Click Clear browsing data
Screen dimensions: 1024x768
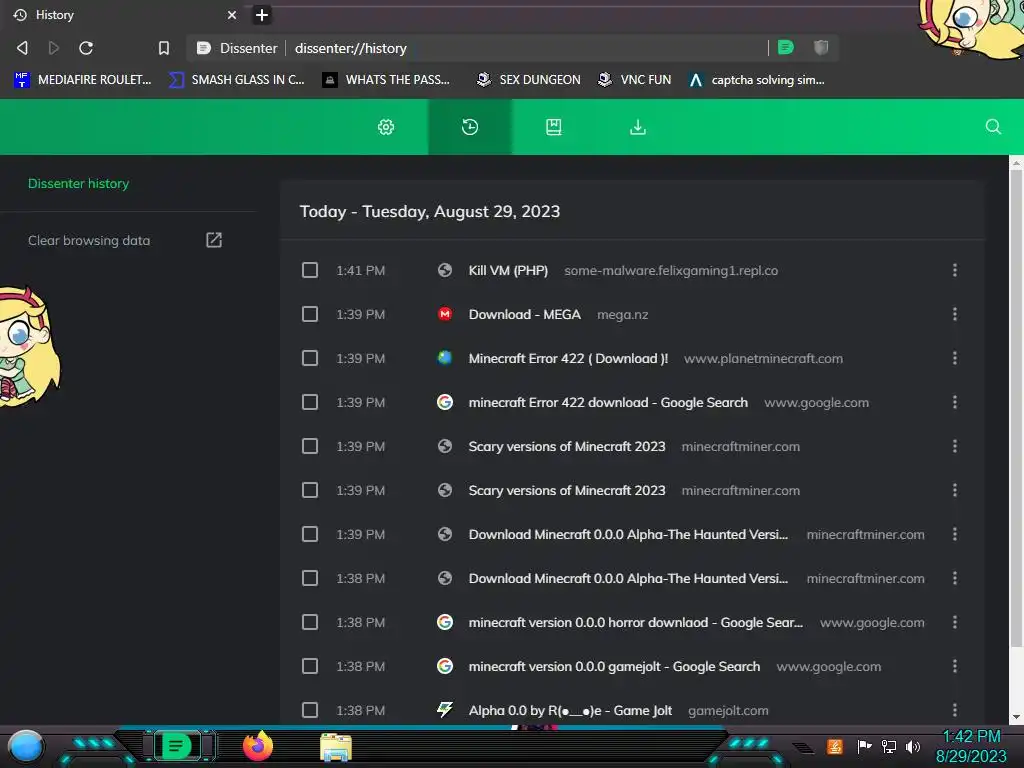(89, 240)
